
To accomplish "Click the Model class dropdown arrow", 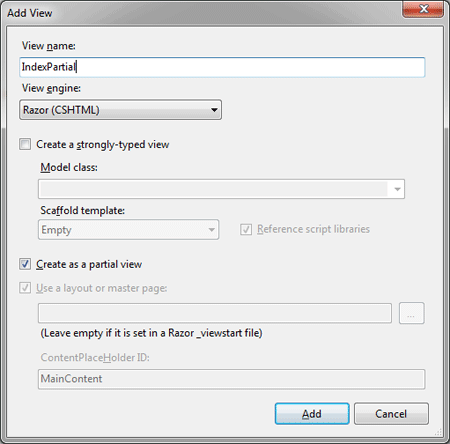I will [397, 189].
